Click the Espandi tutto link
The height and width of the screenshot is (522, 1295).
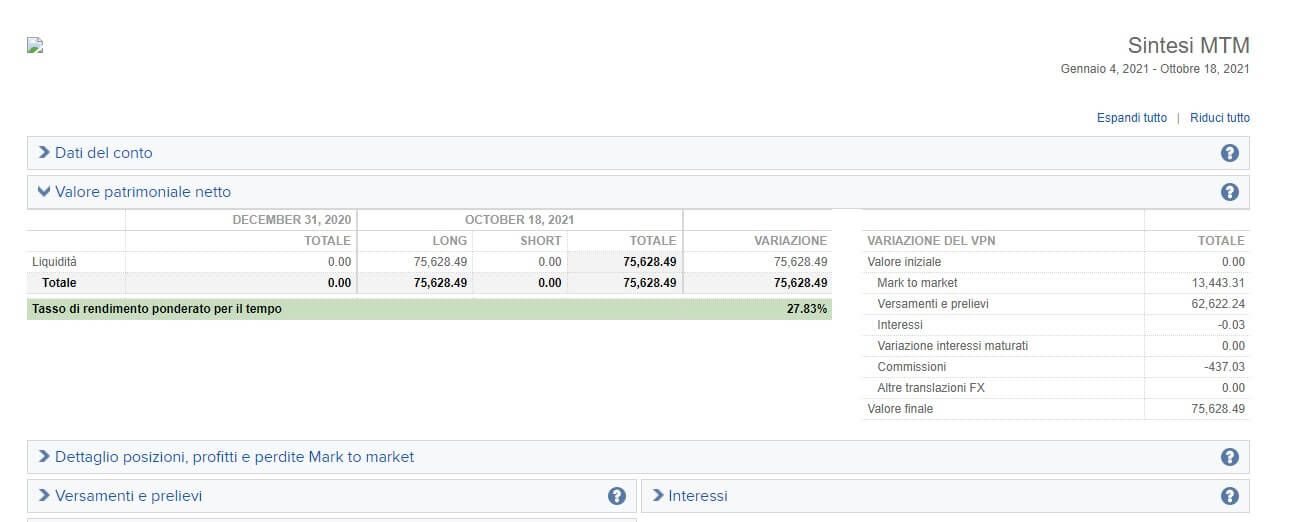[x=1131, y=118]
